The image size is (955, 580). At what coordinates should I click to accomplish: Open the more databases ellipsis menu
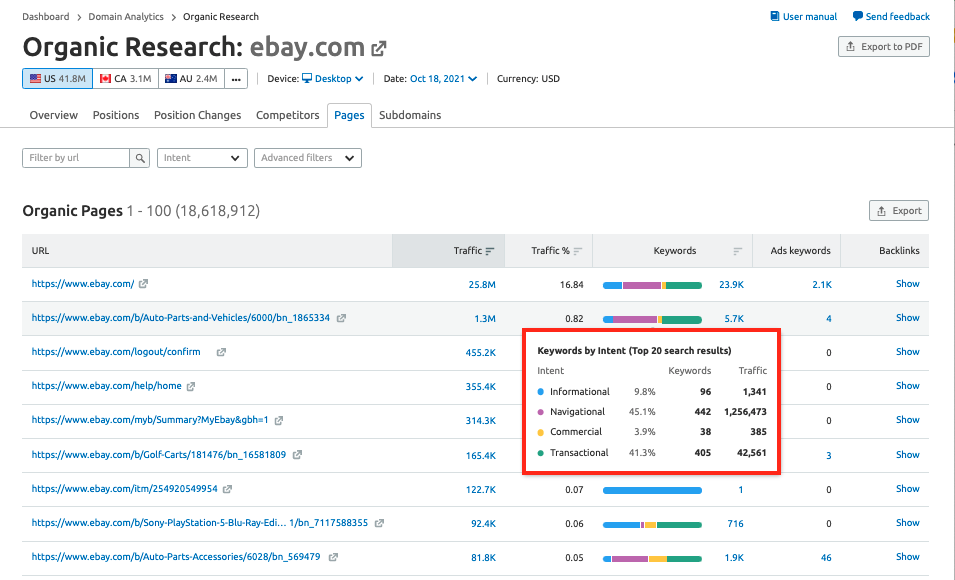[236, 79]
